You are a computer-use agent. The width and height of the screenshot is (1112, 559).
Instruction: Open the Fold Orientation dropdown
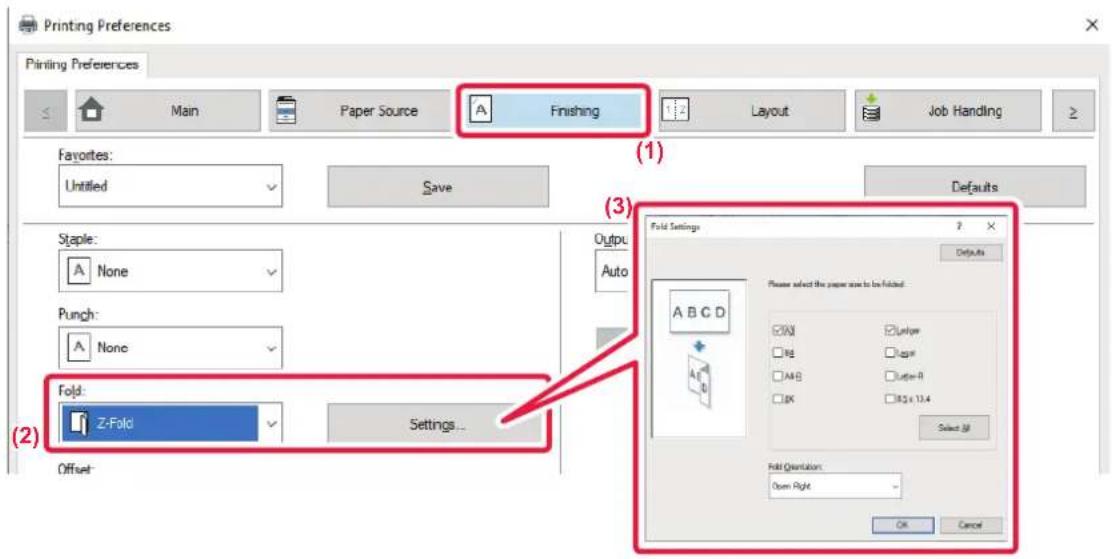pos(835,487)
